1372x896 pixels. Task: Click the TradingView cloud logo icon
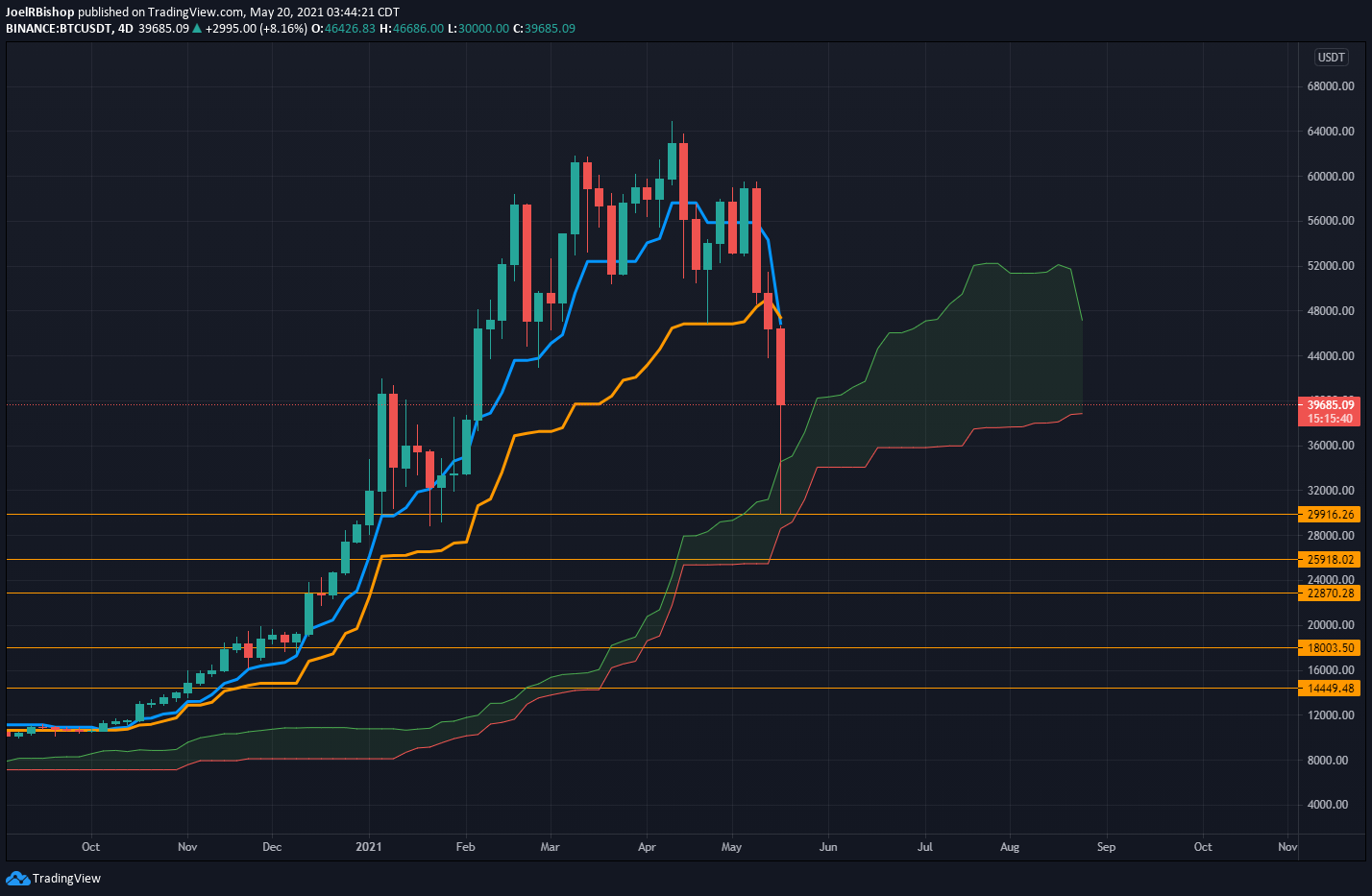pos(17,878)
